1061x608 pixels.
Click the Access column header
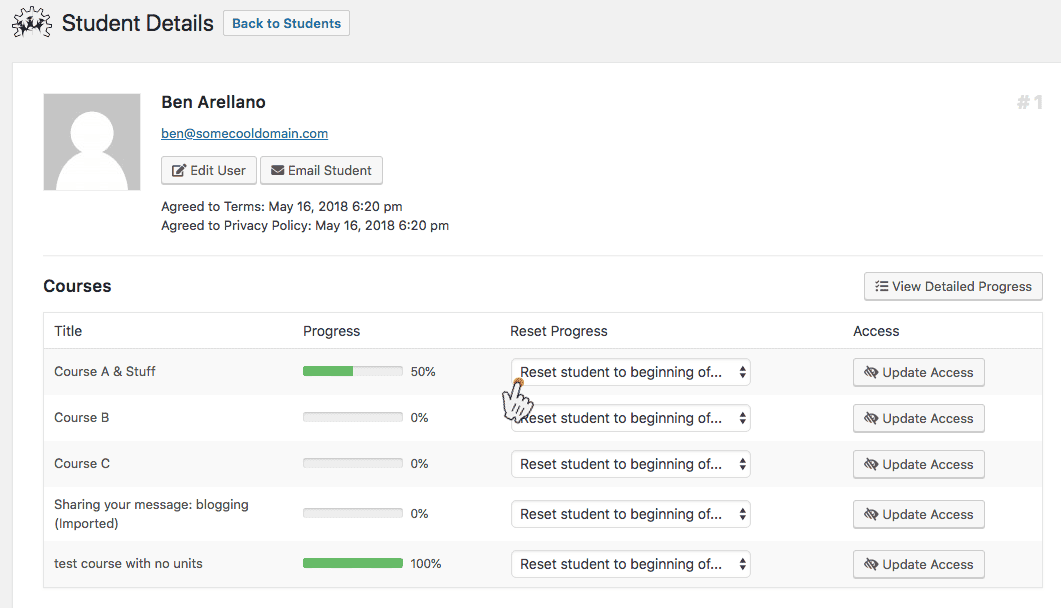(x=876, y=331)
